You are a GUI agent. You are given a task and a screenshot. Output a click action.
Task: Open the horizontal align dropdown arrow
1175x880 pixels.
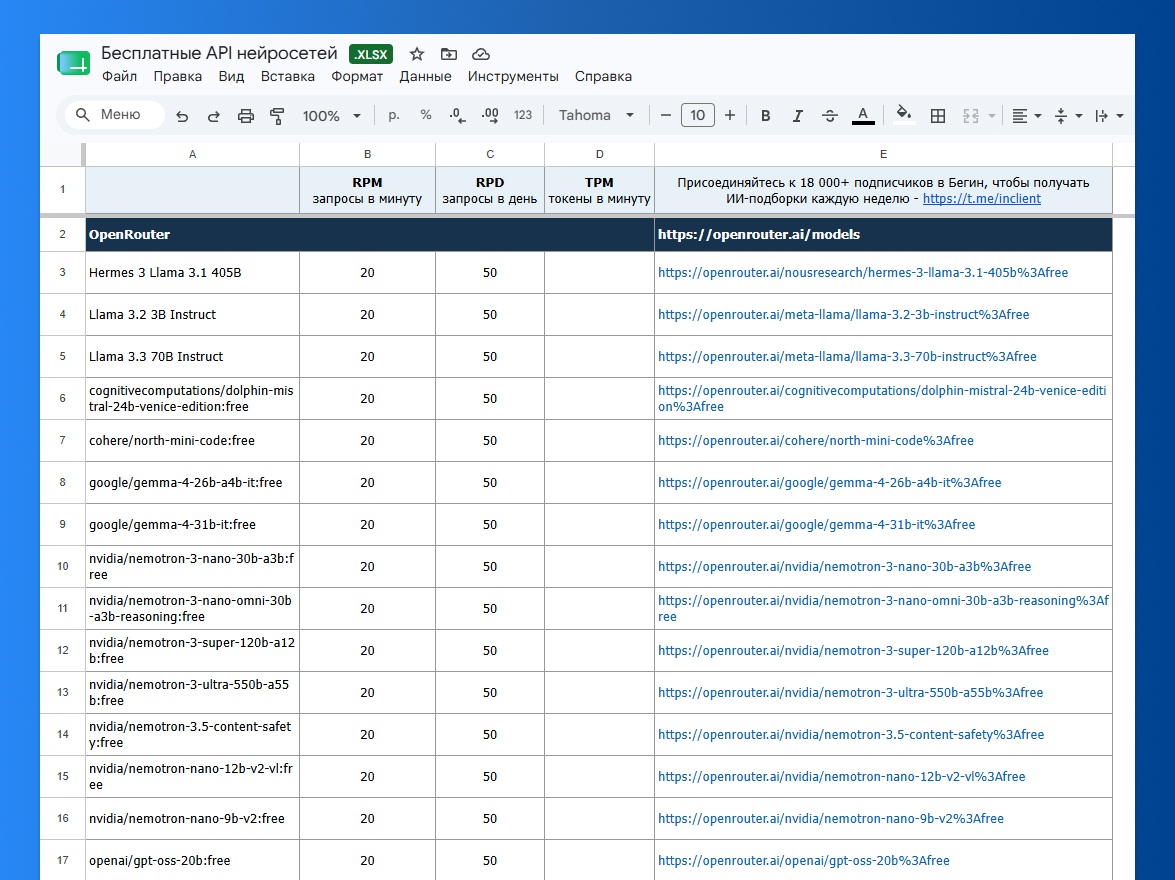click(x=1038, y=116)
